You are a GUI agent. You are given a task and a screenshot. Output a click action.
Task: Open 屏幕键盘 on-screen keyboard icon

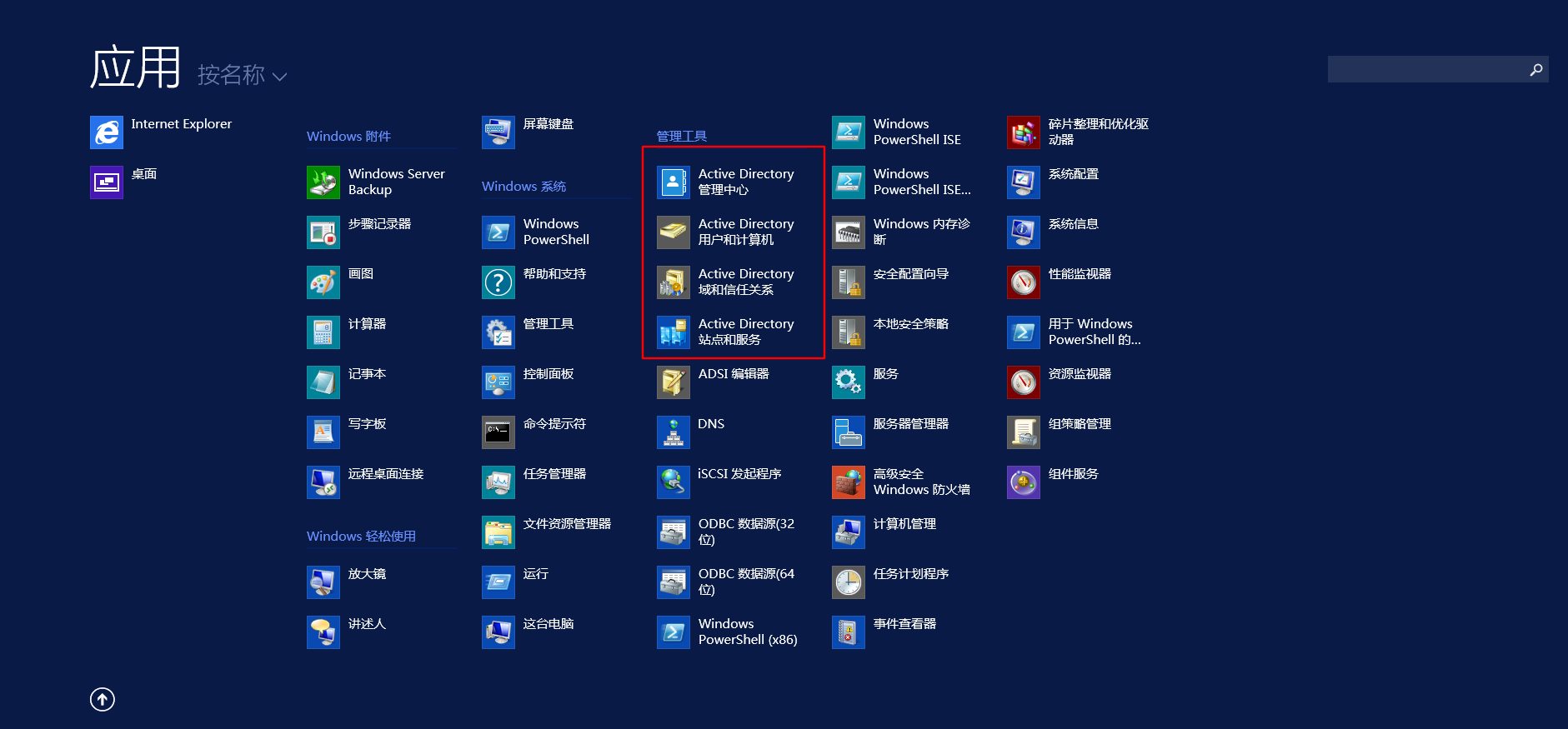498,132
